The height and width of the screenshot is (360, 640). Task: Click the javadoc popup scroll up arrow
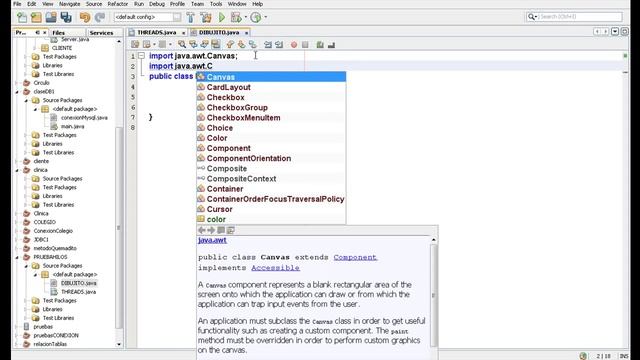click(x=433, y=240)
